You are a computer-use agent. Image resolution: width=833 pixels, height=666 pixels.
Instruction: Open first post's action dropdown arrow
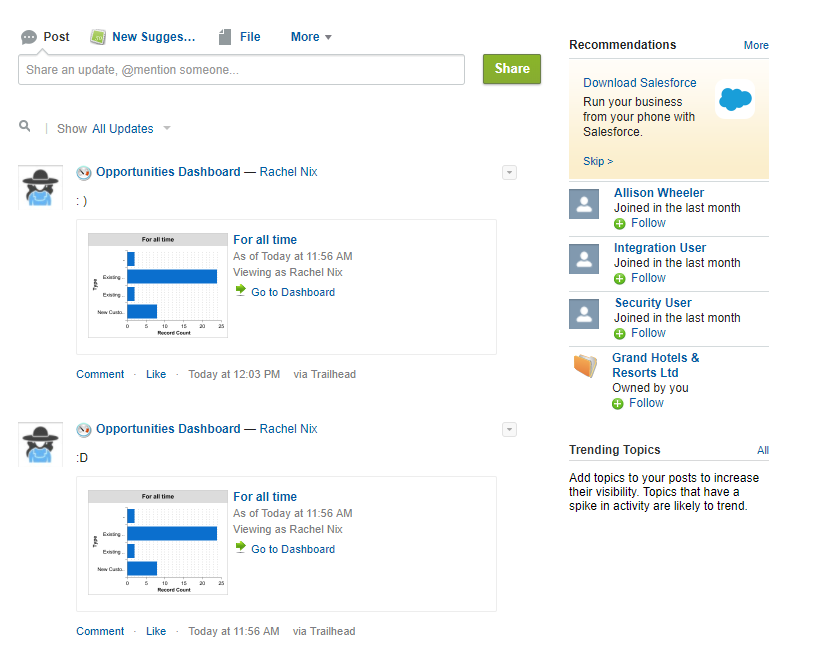coord(509,172)
